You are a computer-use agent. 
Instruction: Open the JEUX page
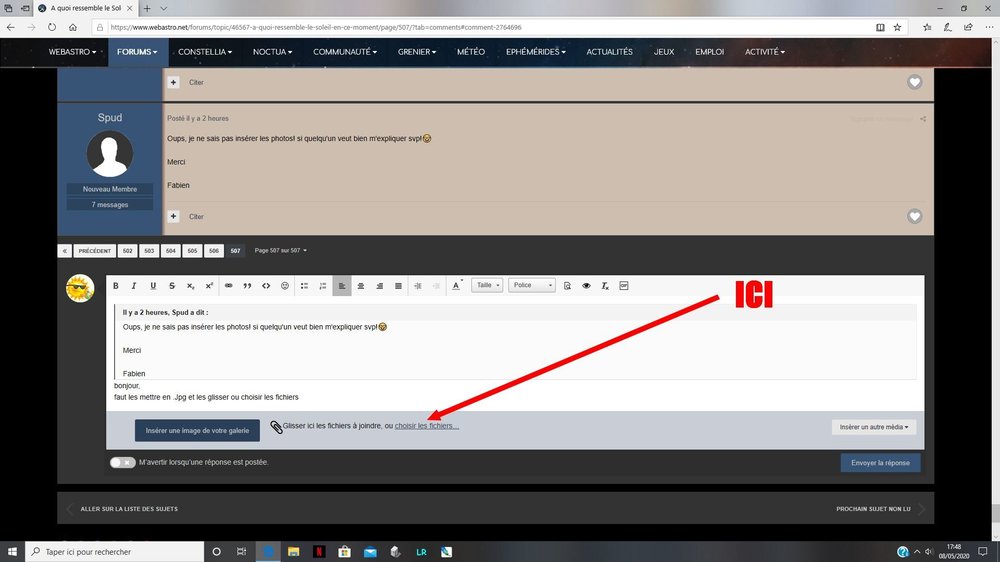pos(663,52)
